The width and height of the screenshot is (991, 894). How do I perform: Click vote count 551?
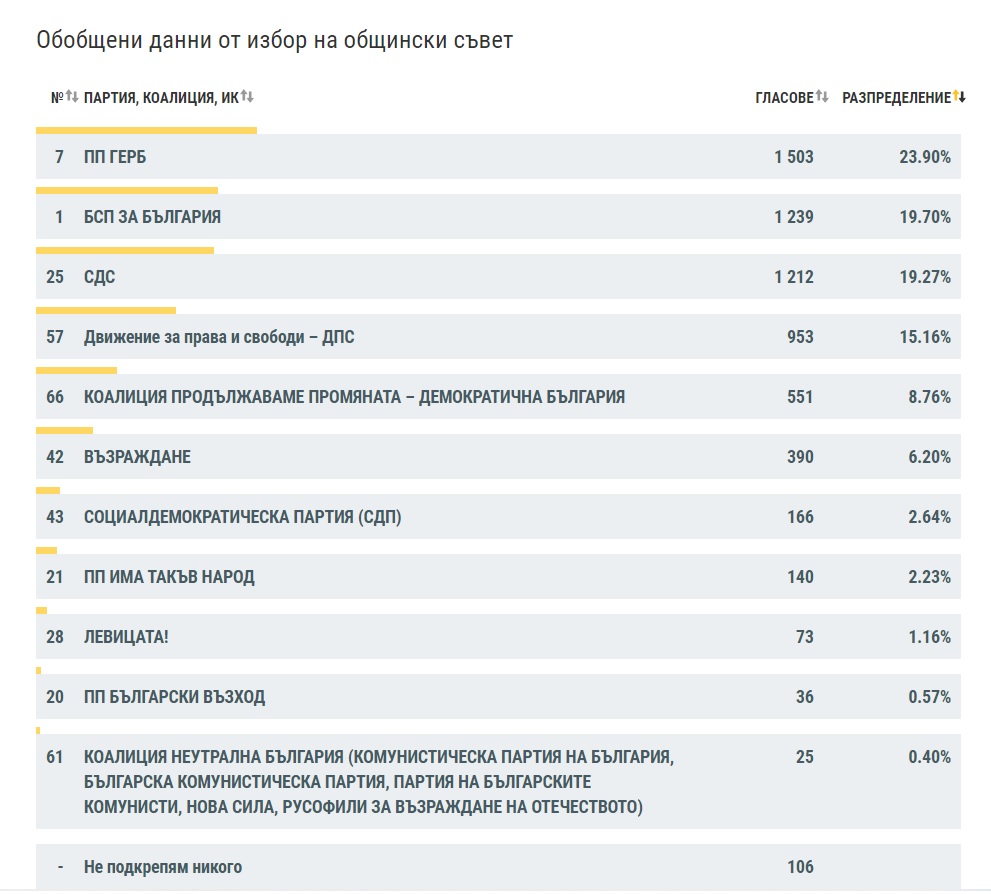click(800, 397)
